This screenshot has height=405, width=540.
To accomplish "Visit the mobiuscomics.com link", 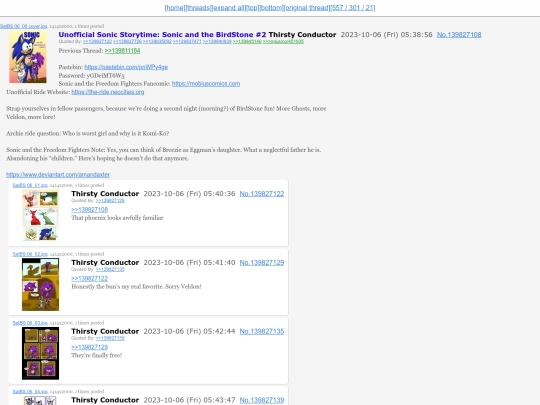I will 206,84.
